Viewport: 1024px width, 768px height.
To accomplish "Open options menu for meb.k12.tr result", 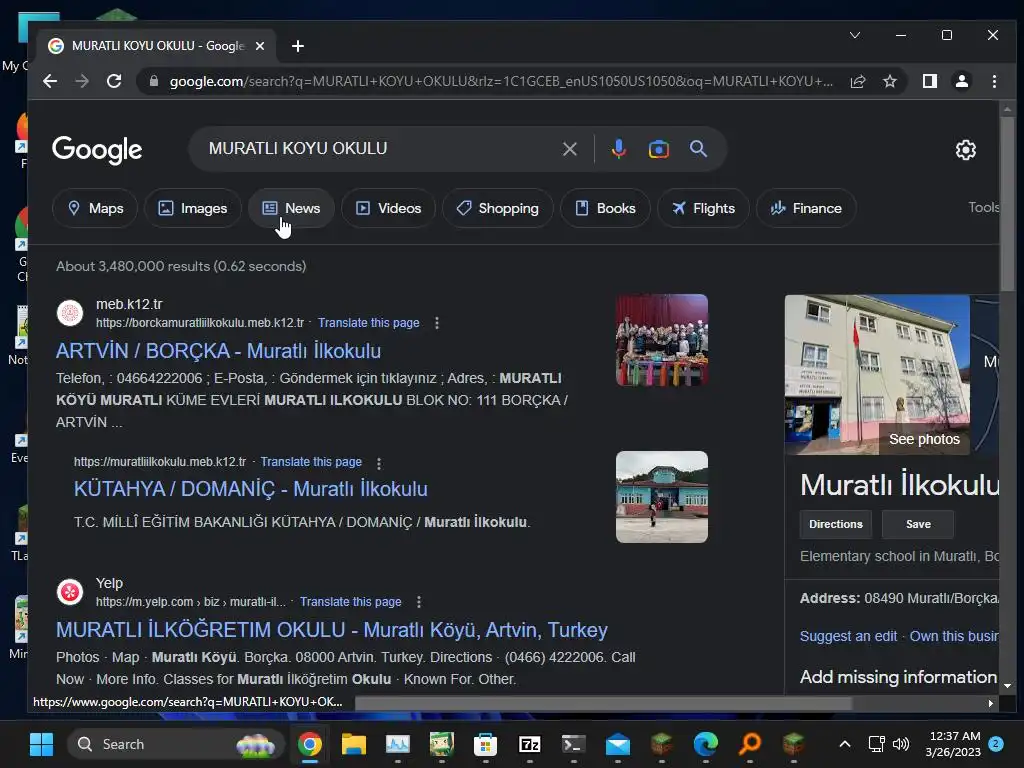I will pos(437,323).
